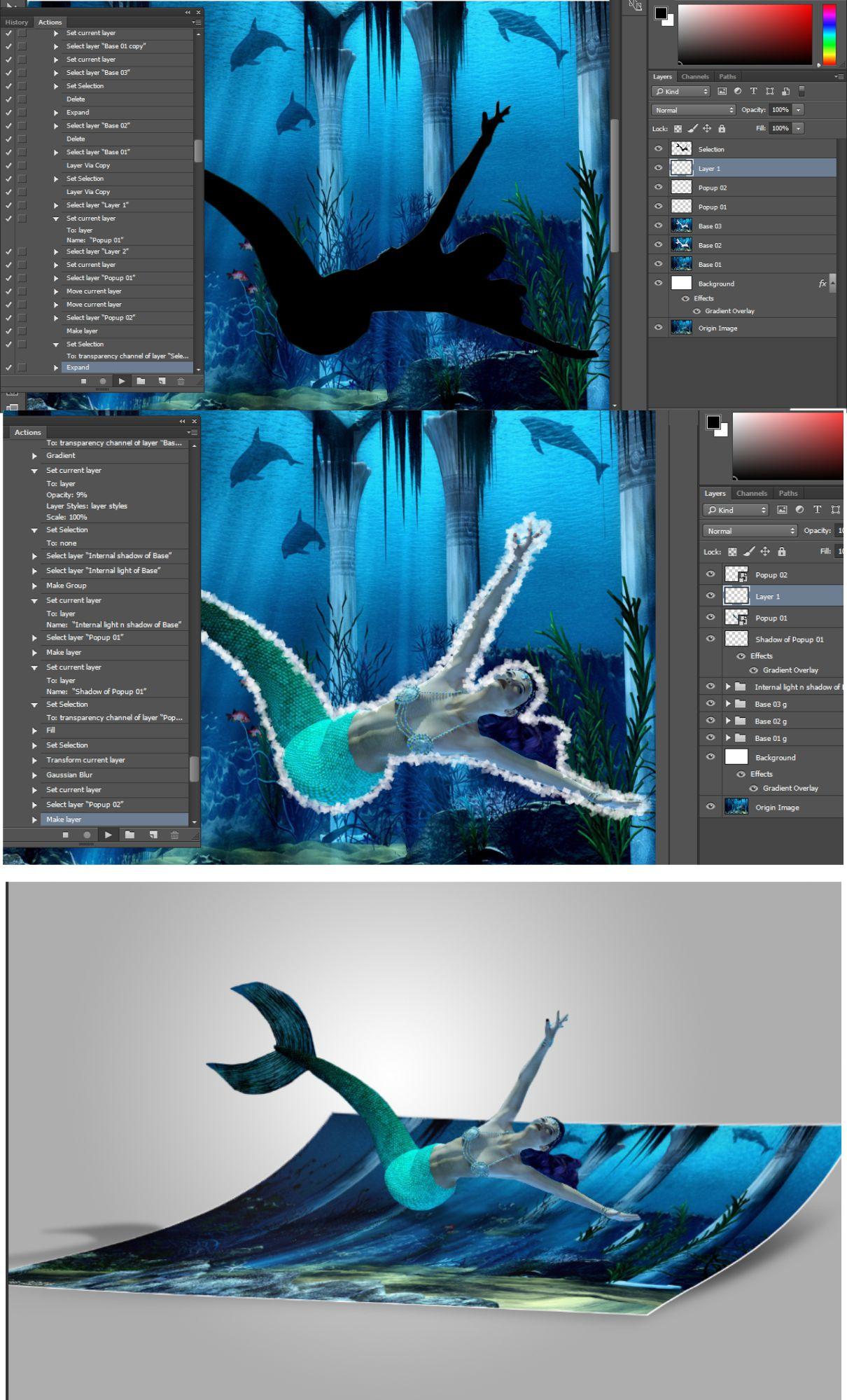Click lock position icon above the Selection layer
Image resolution: width=847 pixels, height=1400 pixels.
coord(707,129)
